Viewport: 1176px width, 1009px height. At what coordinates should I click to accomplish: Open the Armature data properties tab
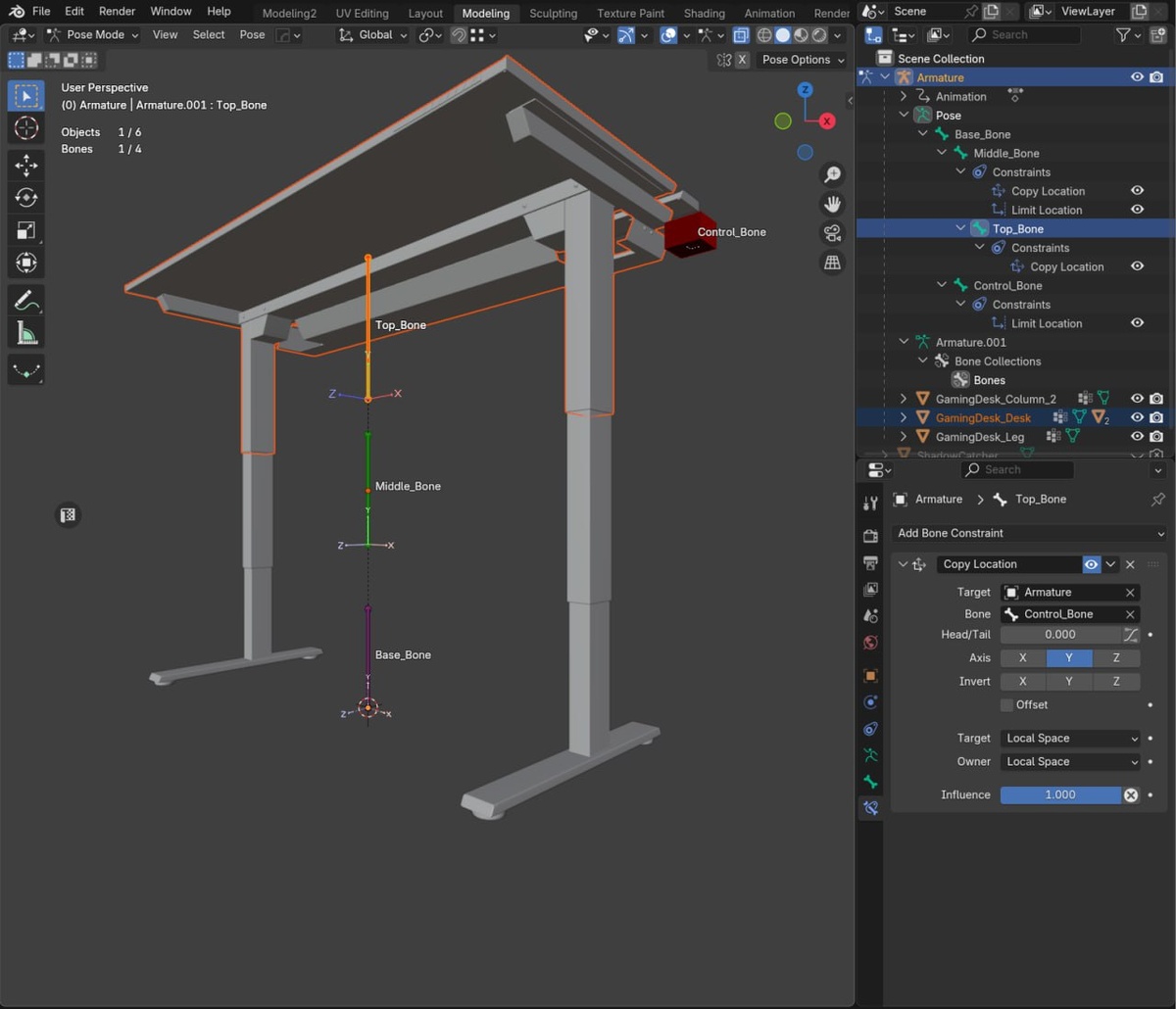870,755
